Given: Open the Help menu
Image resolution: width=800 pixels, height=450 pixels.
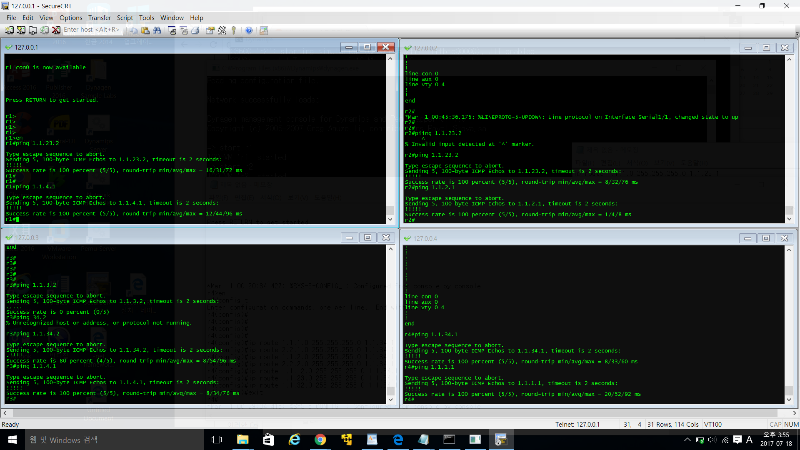Looking at the screenshot, I should pos(196,18).
